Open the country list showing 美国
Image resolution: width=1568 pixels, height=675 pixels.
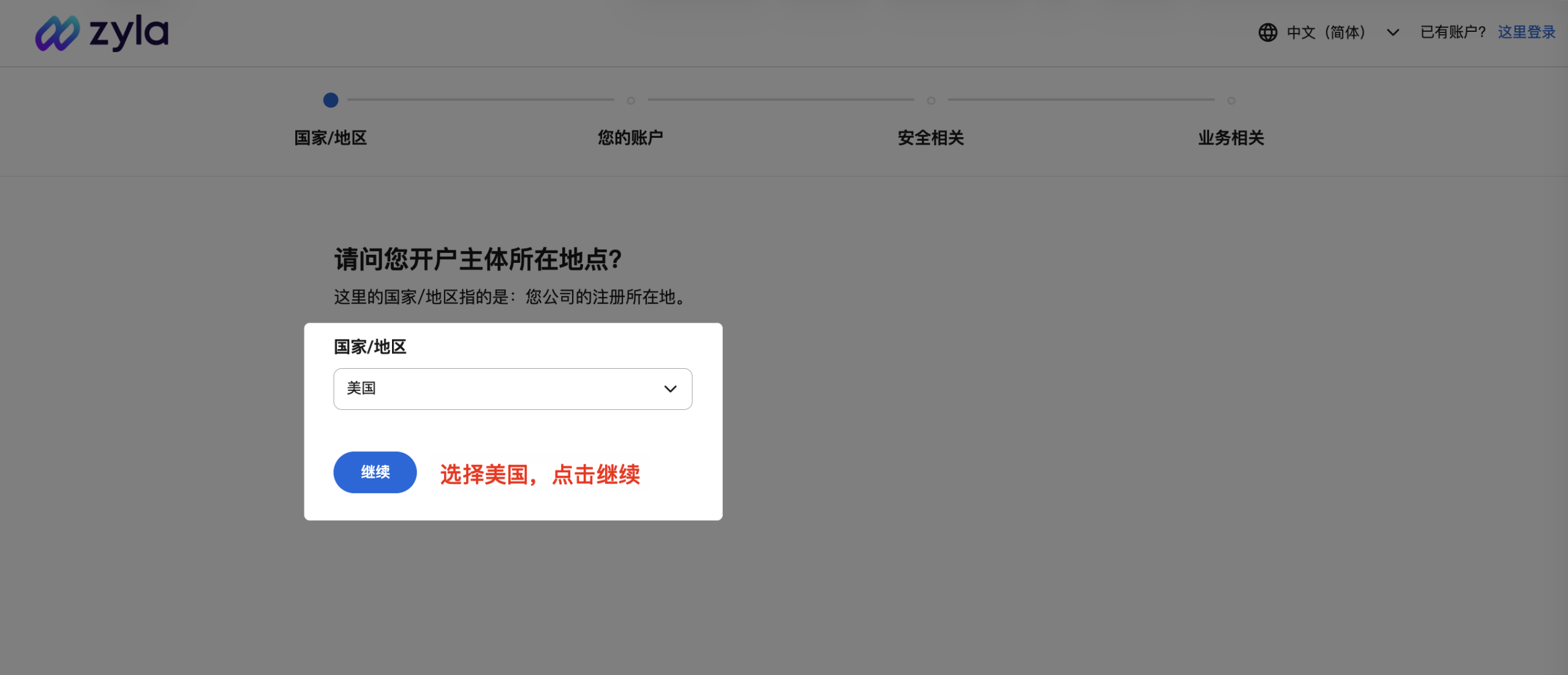coord(512,388)
